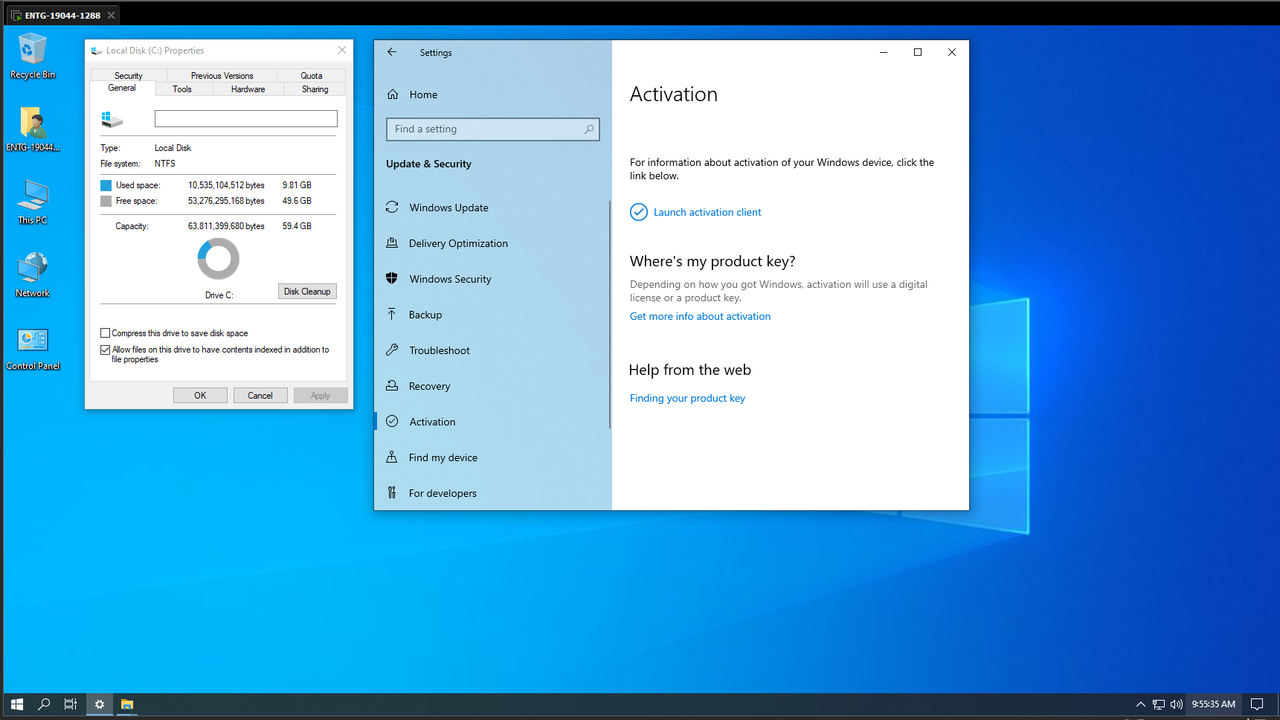This screenshot has width=1280, height=720.
Task: Close the Local Disk Properties dialog
Action: point(342,50)
